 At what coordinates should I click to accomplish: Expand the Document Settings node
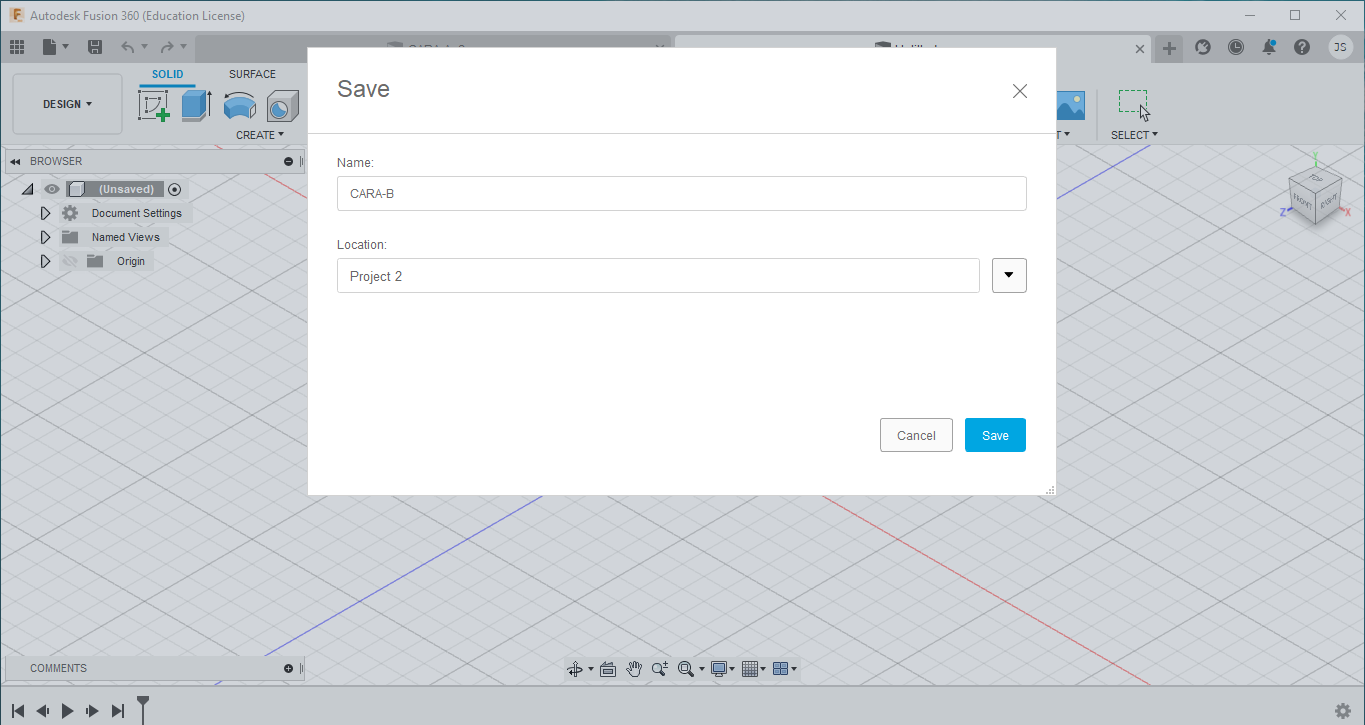tap(45, 213)
